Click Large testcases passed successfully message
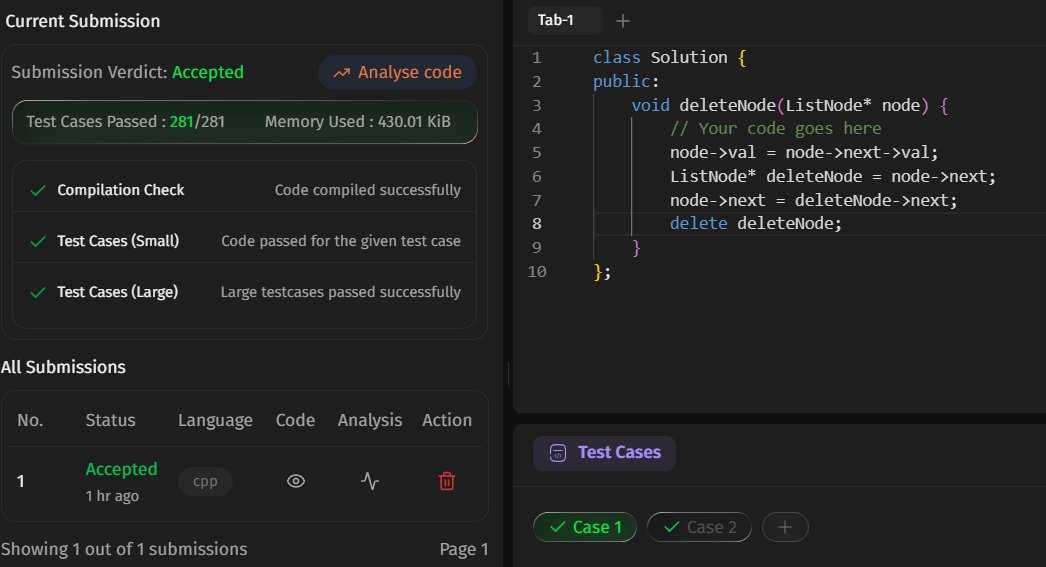 tap(340, 292)
